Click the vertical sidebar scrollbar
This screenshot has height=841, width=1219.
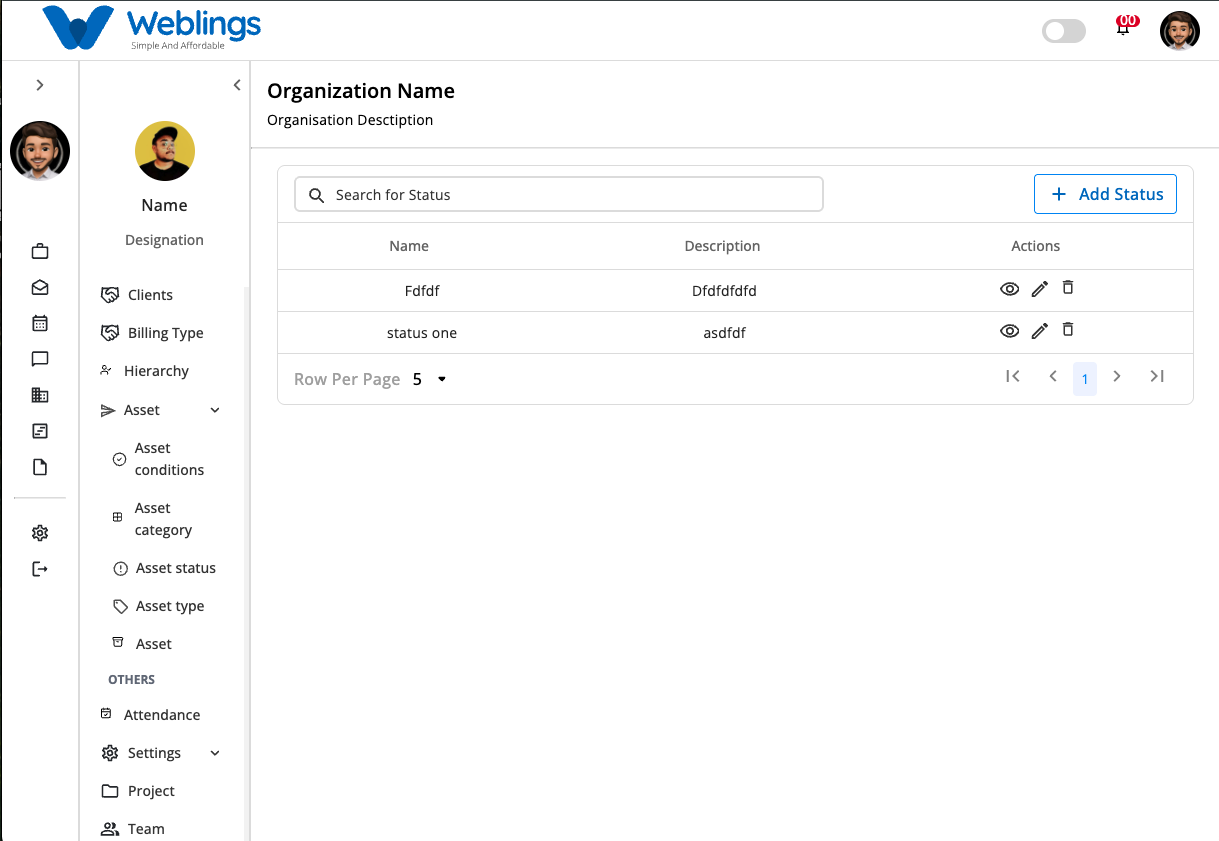point(247,560)
